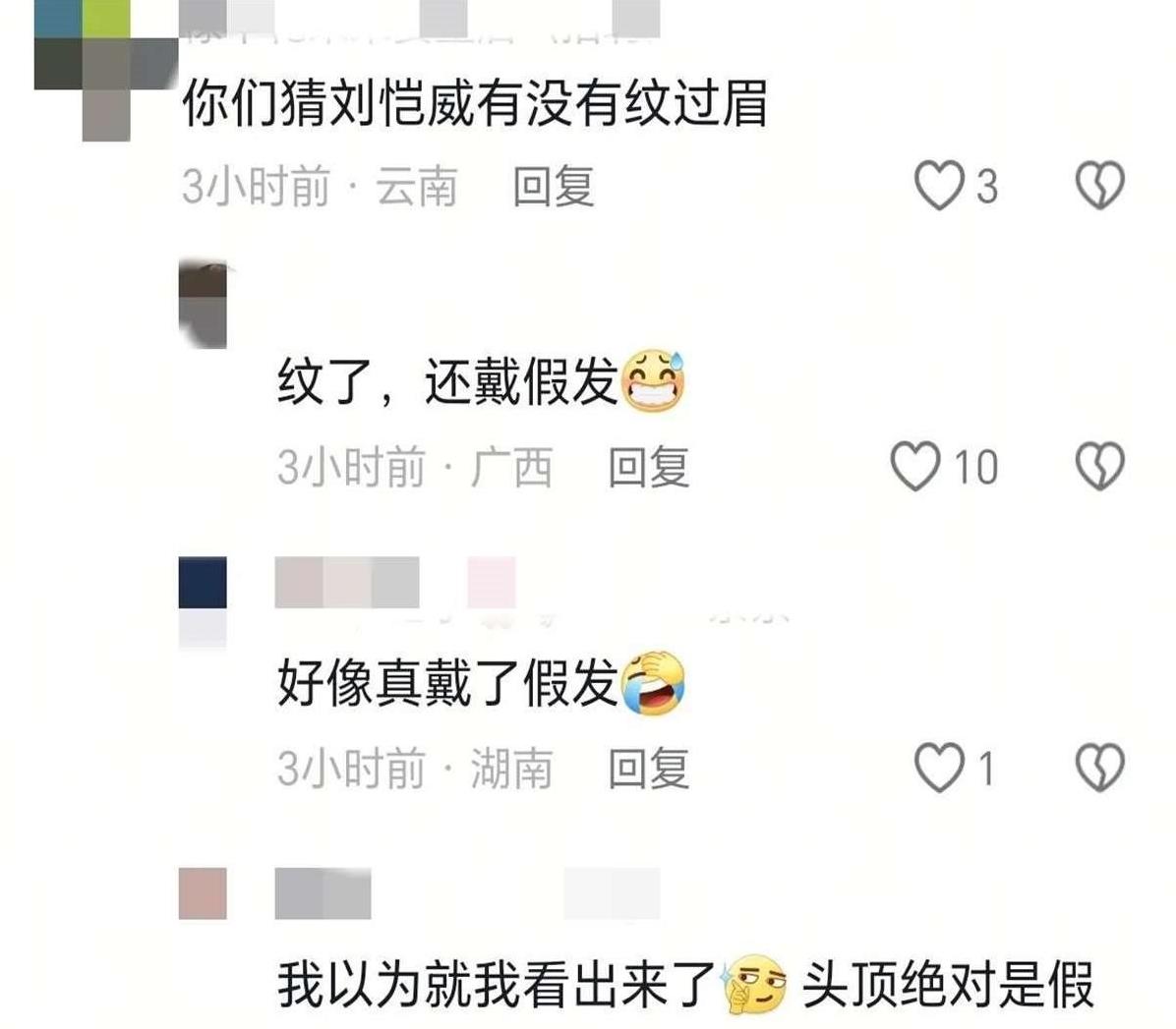The height and width of the screenshot is (1029, 1176).
Task: Open the pink avatar of bottom commenter
Action: [x=203, y=893]
